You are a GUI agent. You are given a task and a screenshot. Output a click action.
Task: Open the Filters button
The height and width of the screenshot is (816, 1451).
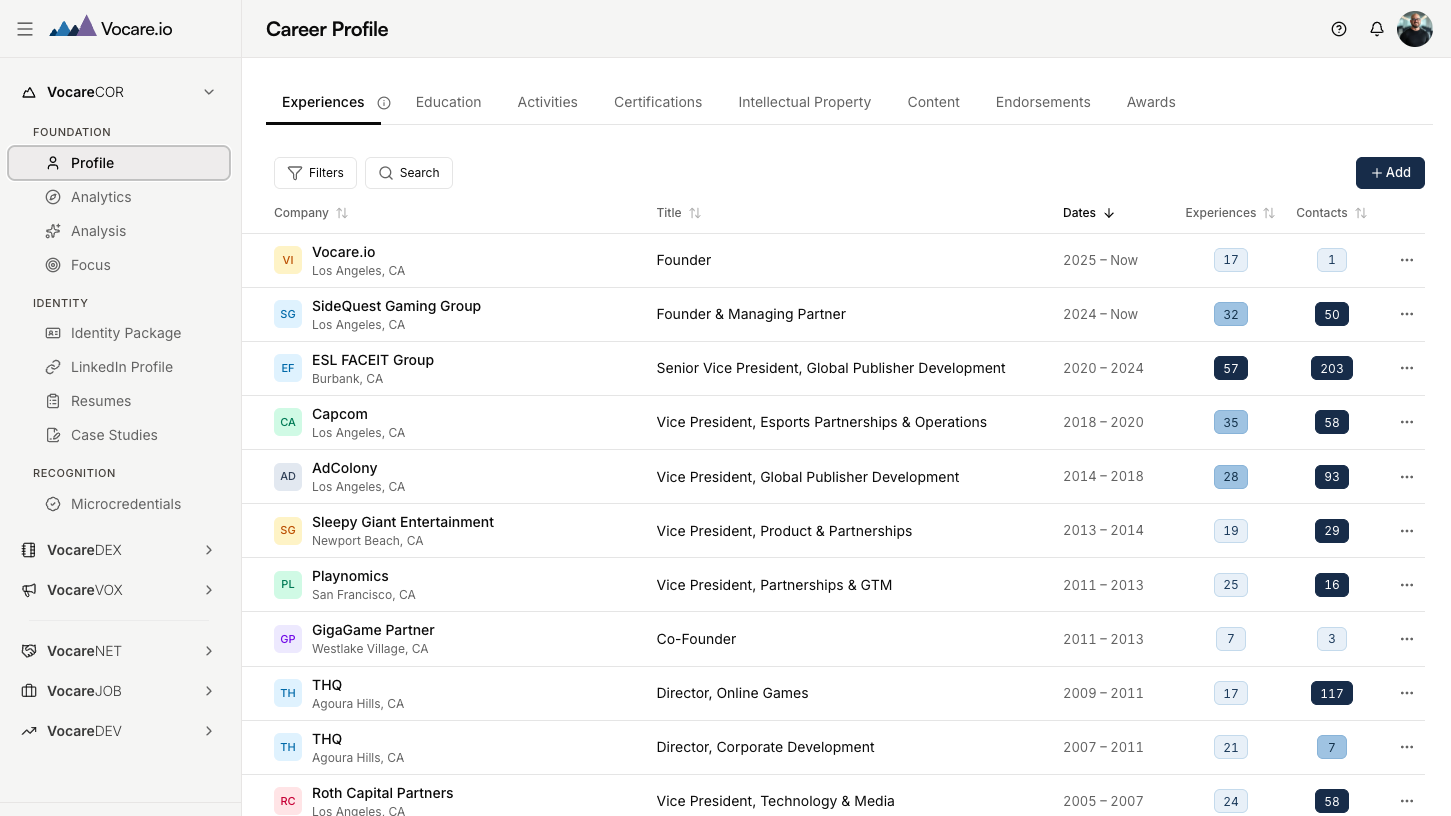(x=315, y=173)
